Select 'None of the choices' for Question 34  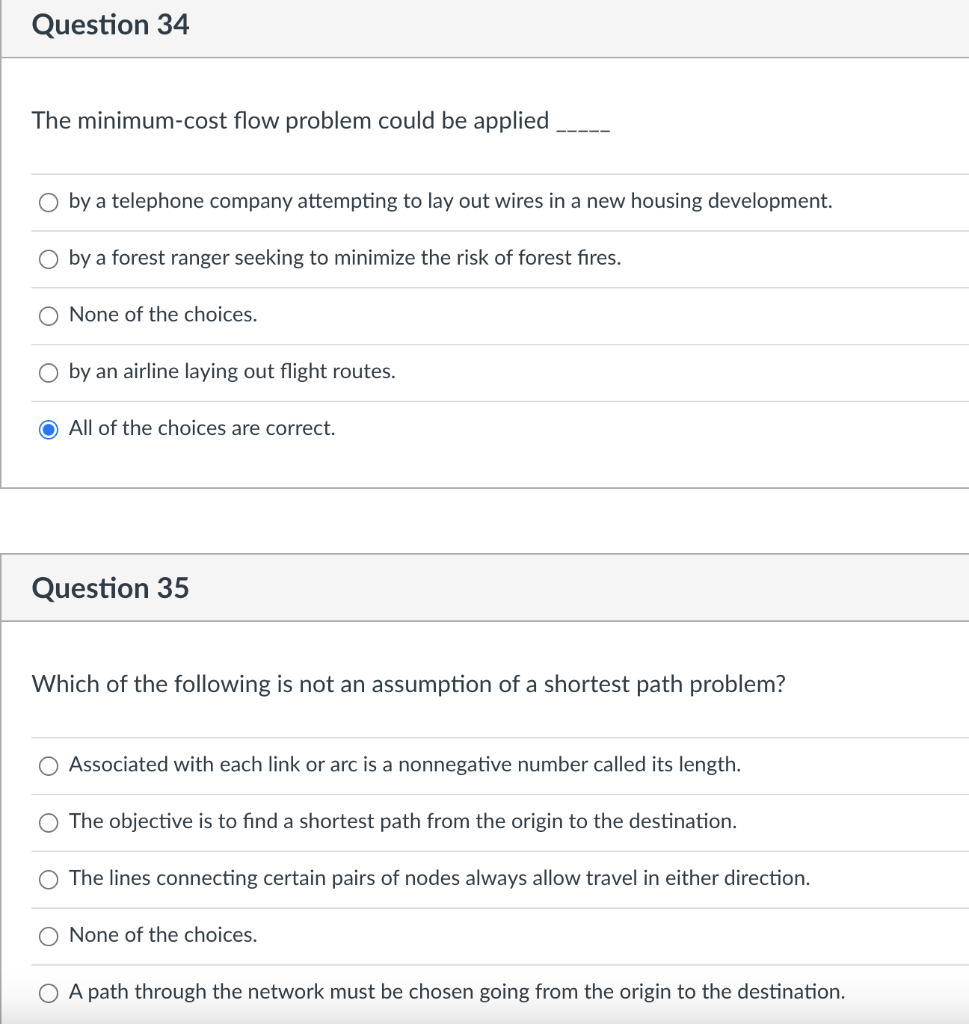coord(47,316)
